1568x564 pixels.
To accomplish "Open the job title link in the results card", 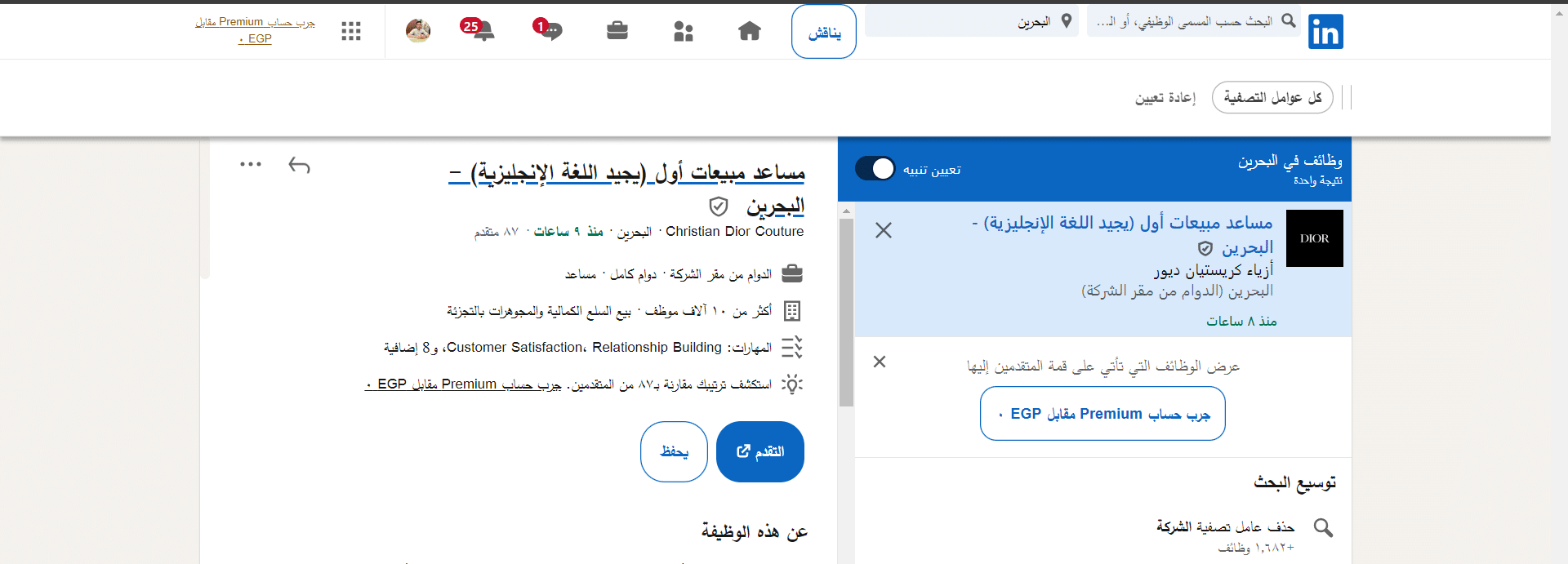I will [1122, 234].
